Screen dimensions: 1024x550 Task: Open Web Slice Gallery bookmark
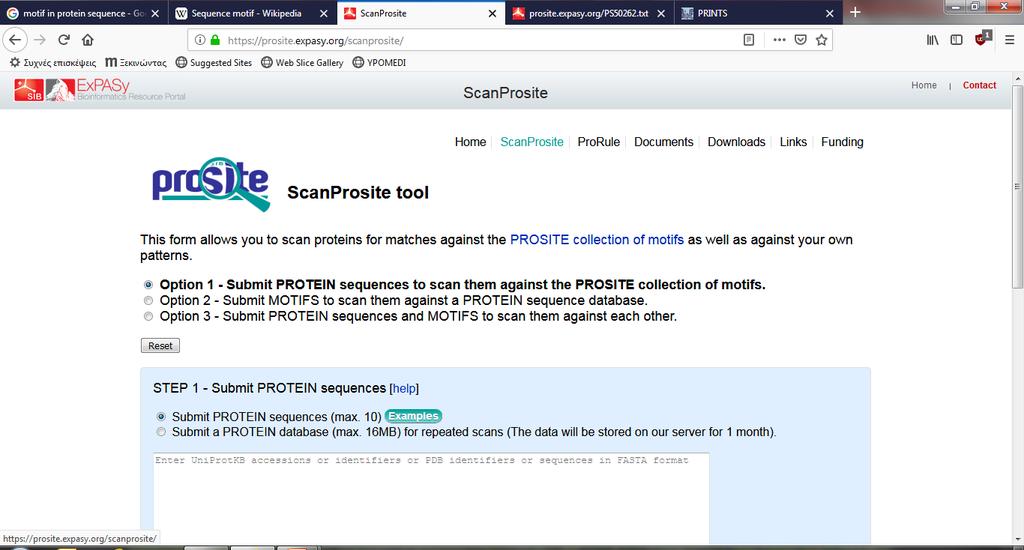point(302,63)
